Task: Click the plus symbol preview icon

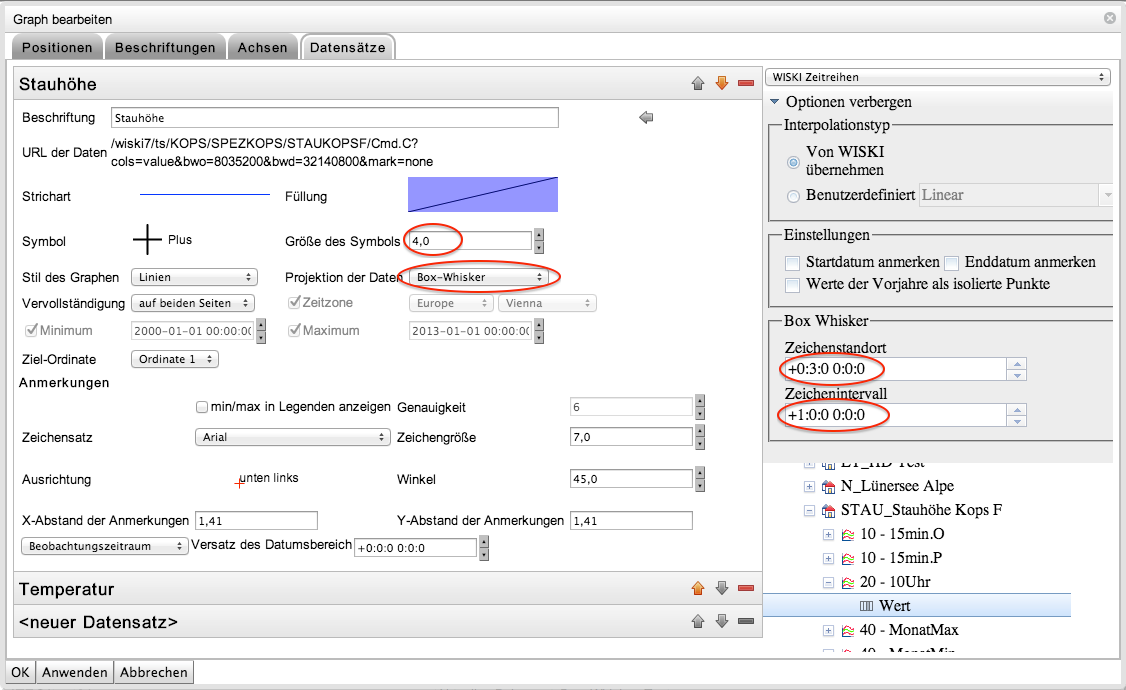Action: (x=148, y=240)
